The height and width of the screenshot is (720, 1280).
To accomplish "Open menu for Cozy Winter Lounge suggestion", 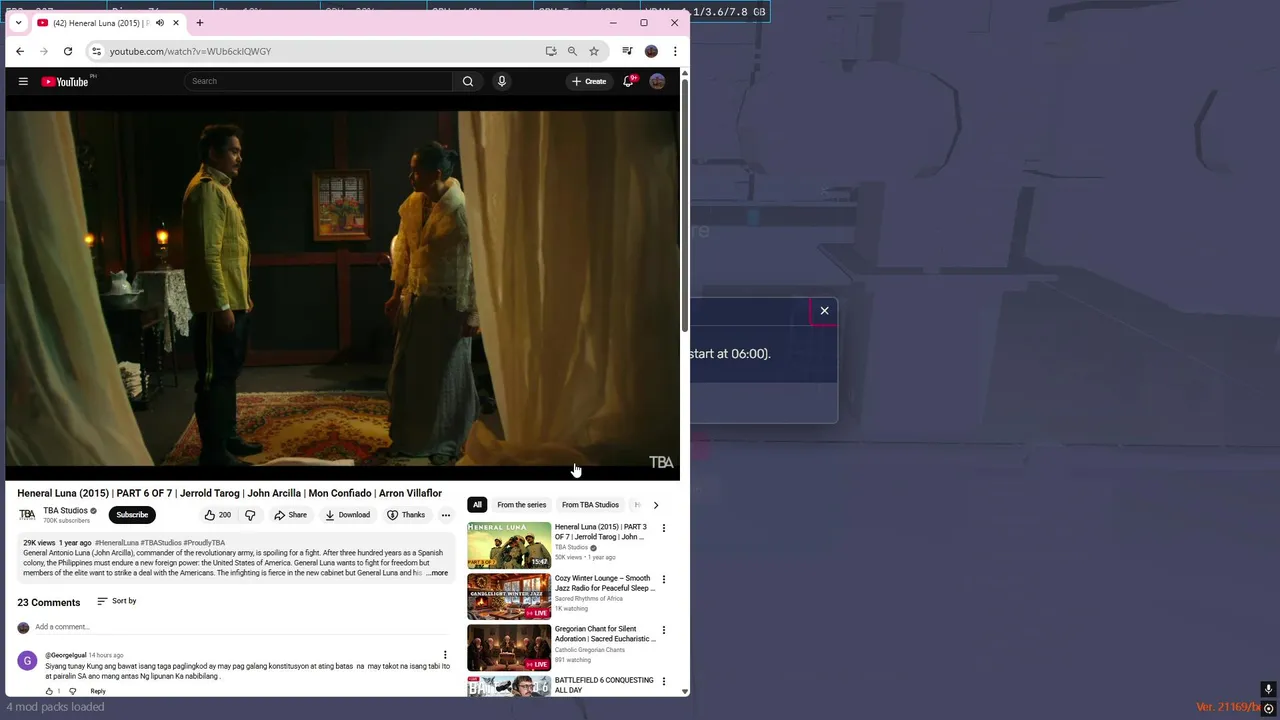I will [663, 579].
